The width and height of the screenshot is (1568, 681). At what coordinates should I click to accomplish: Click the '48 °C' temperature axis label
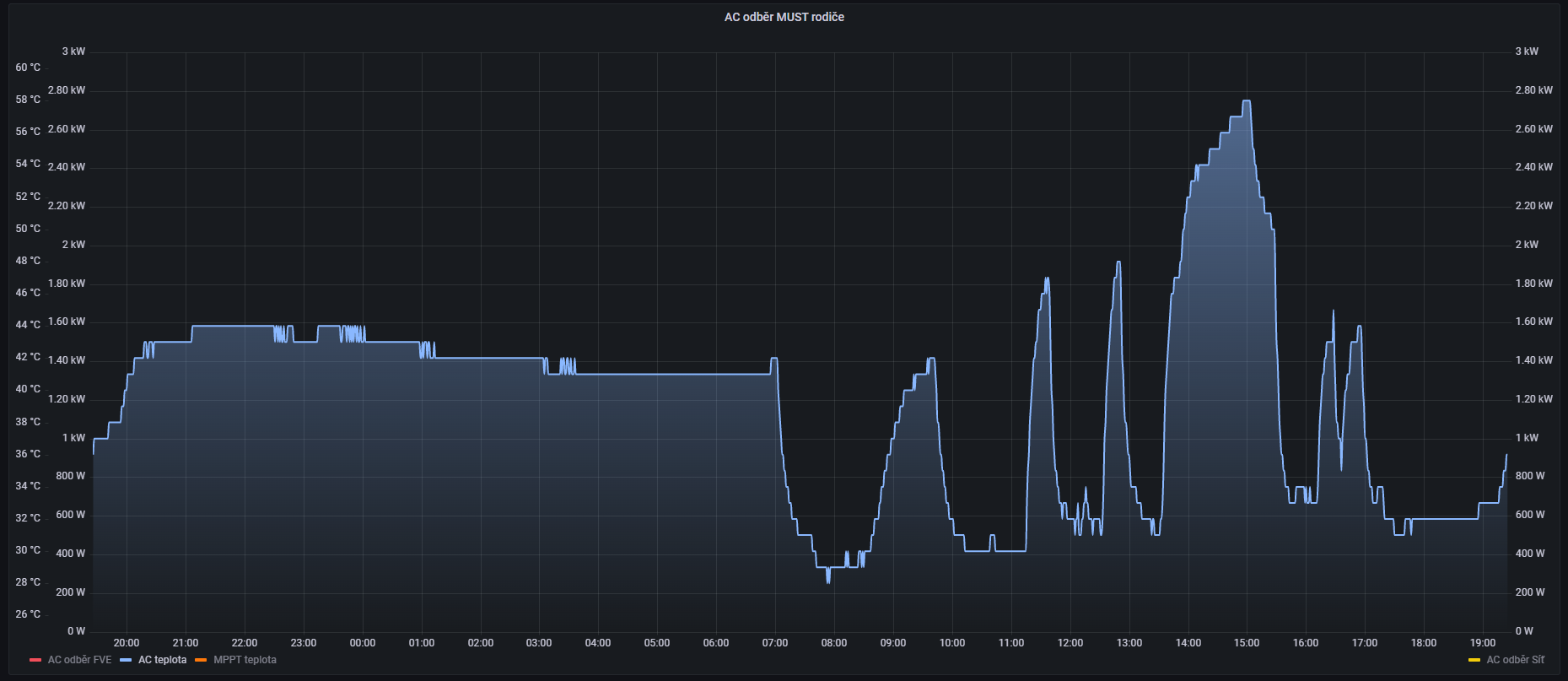pos(28,261)
